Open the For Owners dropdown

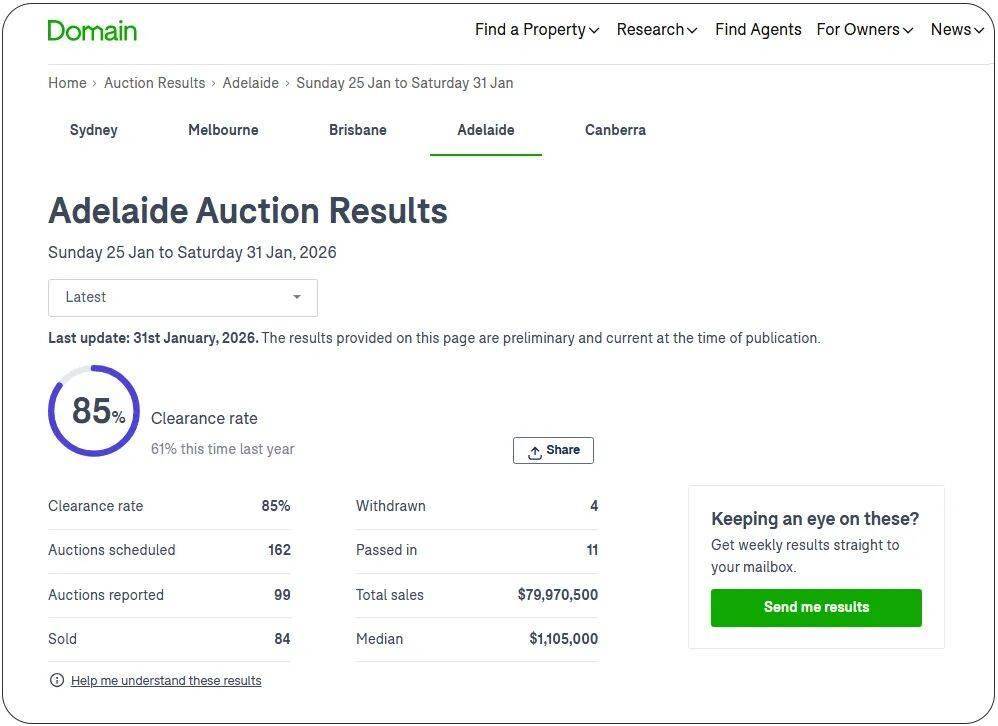(865, 30)
